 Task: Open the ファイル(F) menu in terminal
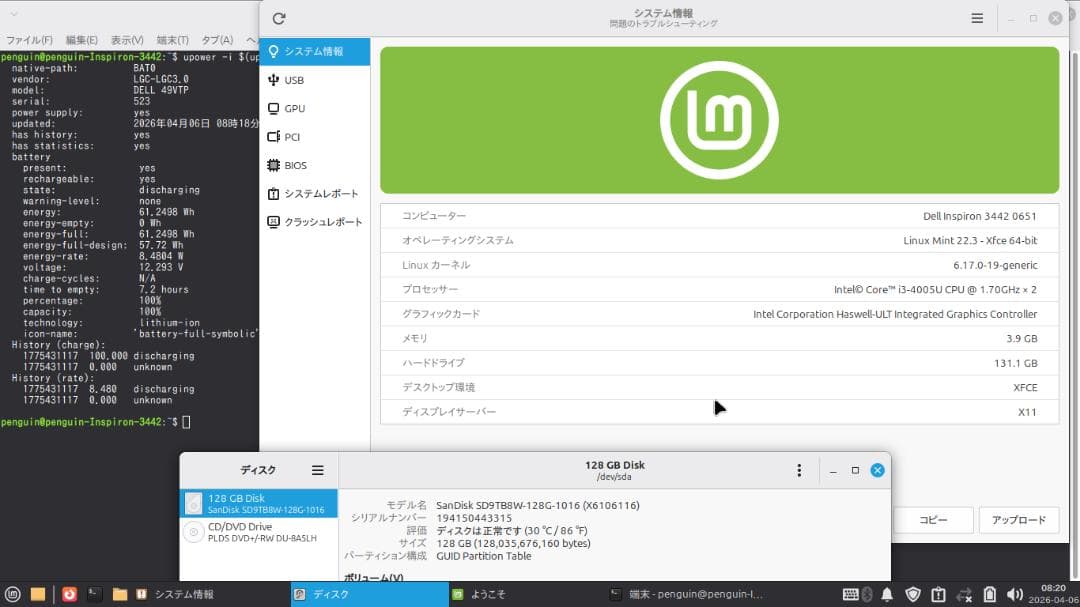29,40
